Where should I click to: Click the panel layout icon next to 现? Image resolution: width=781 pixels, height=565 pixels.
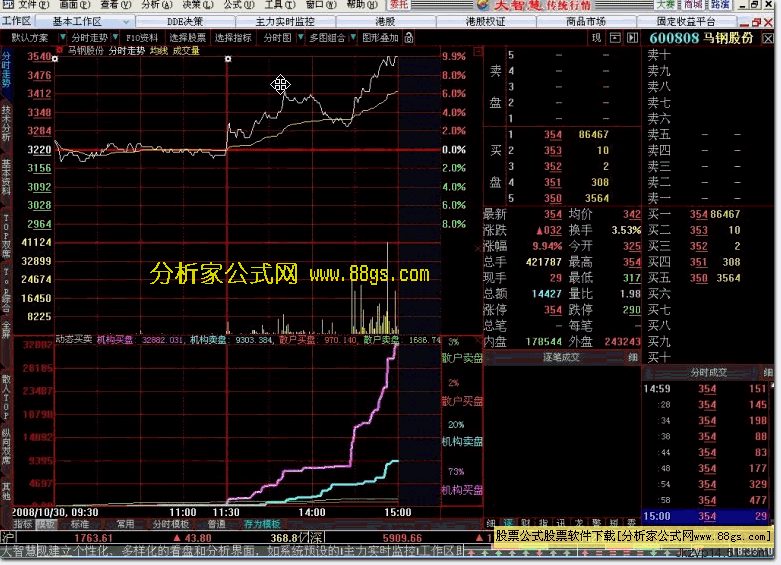pyautogui.click(x=615, y=38)
